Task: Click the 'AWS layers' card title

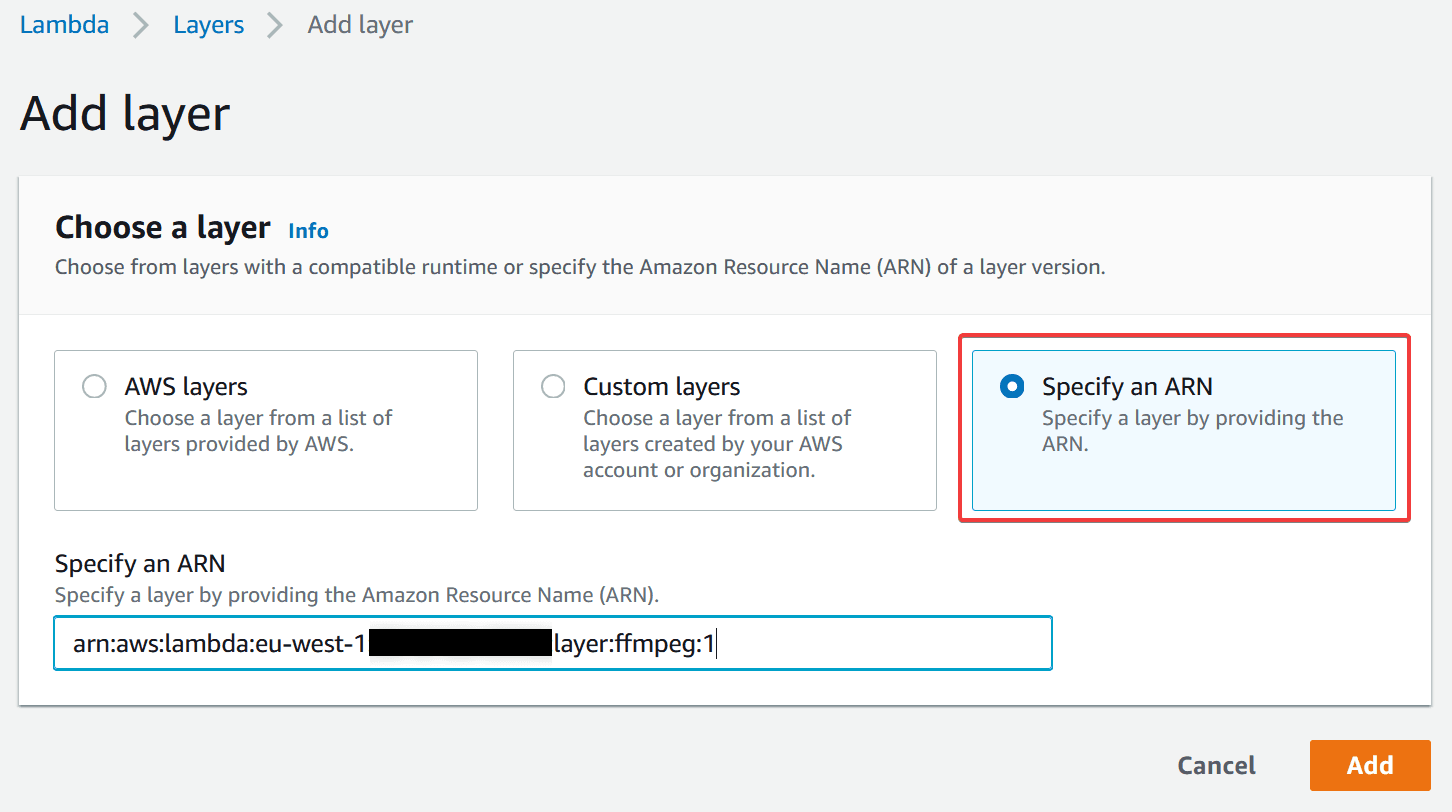Action: coord(186,387)
